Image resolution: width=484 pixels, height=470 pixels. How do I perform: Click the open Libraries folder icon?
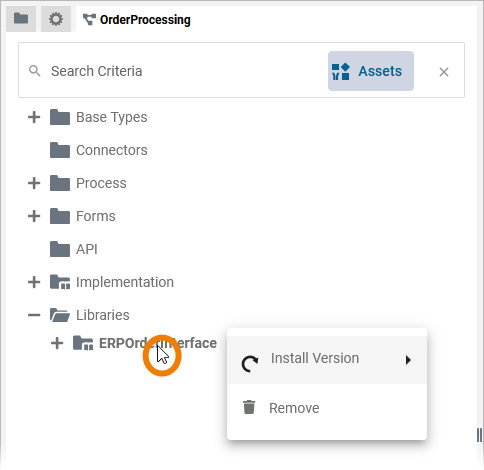[60, 315]
